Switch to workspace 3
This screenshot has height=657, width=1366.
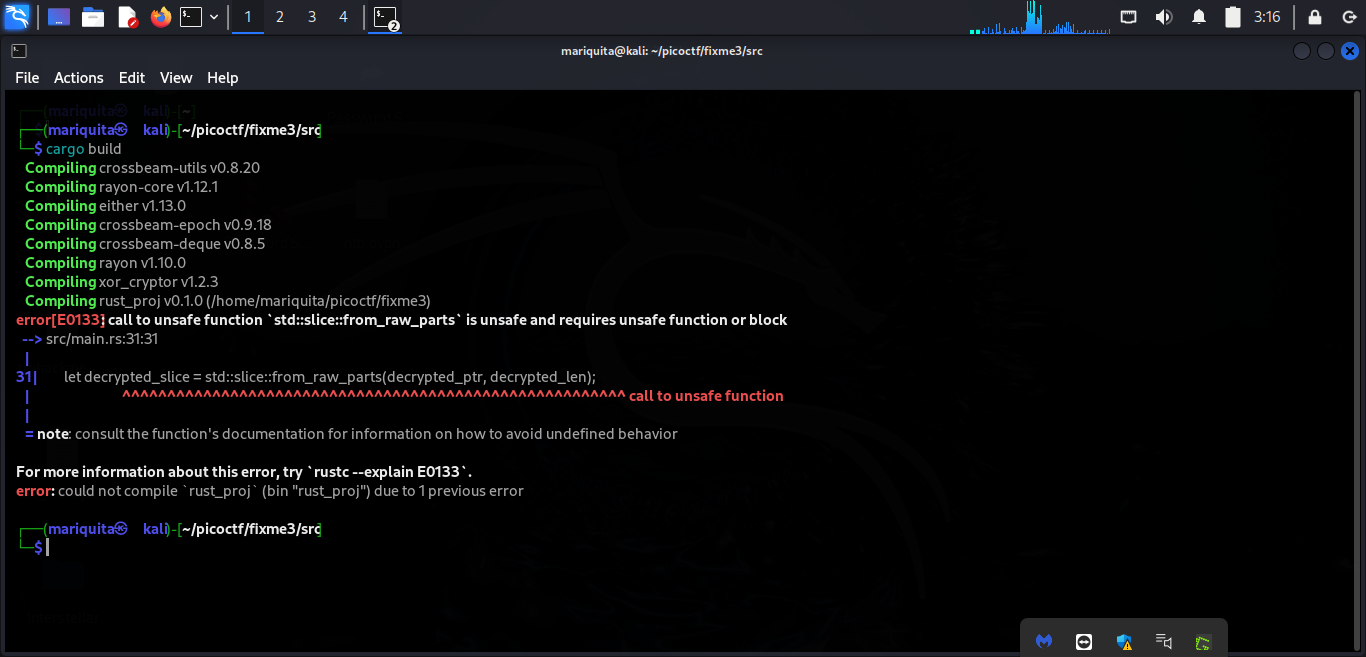(311, 17)
